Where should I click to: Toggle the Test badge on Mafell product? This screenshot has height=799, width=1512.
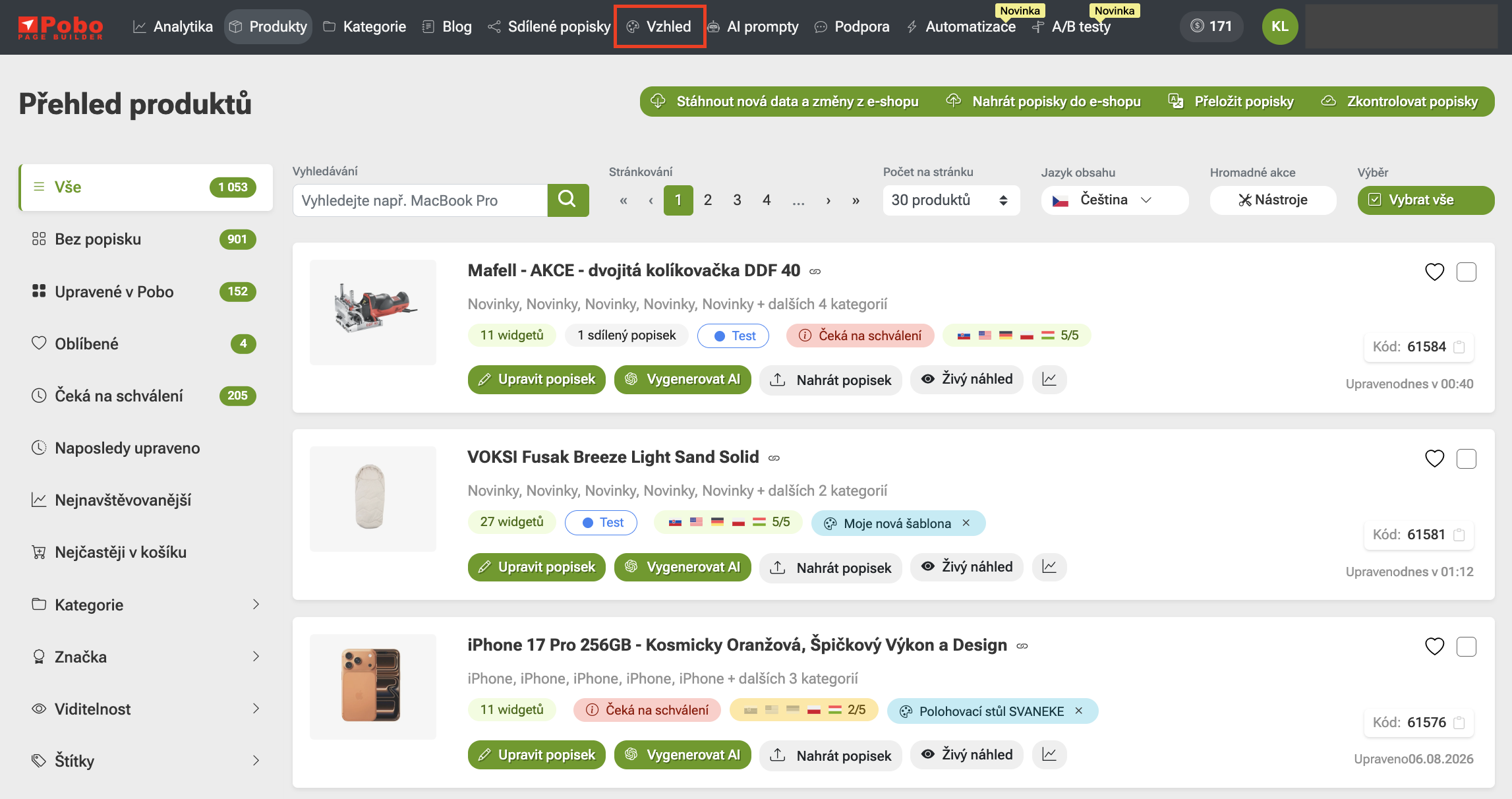click(x=733, y=336)
